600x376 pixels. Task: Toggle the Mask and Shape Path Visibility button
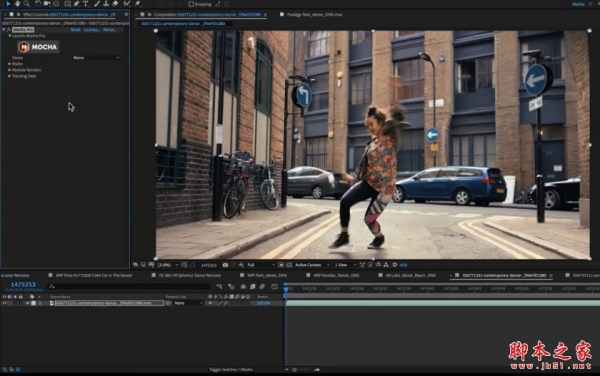point(192,265)
